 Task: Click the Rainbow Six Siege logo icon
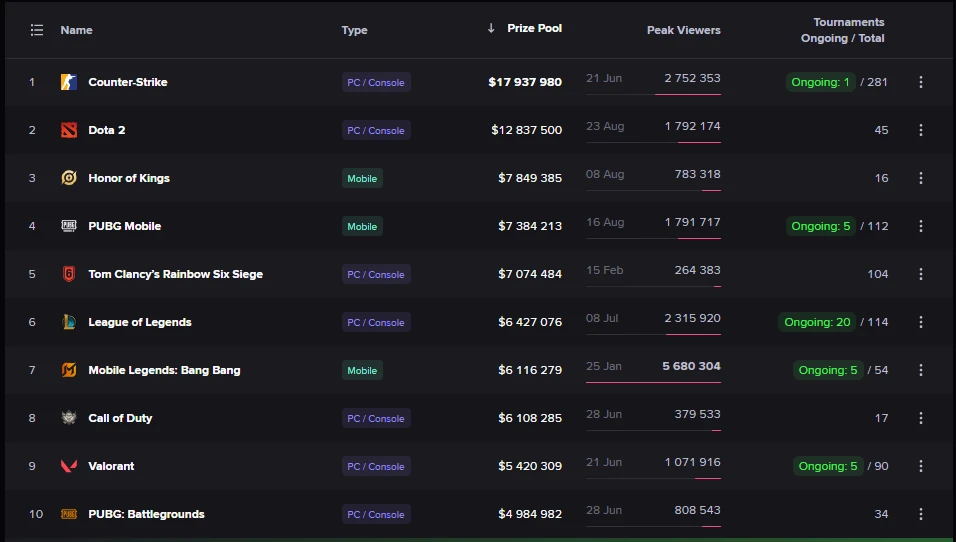(69, 274)
